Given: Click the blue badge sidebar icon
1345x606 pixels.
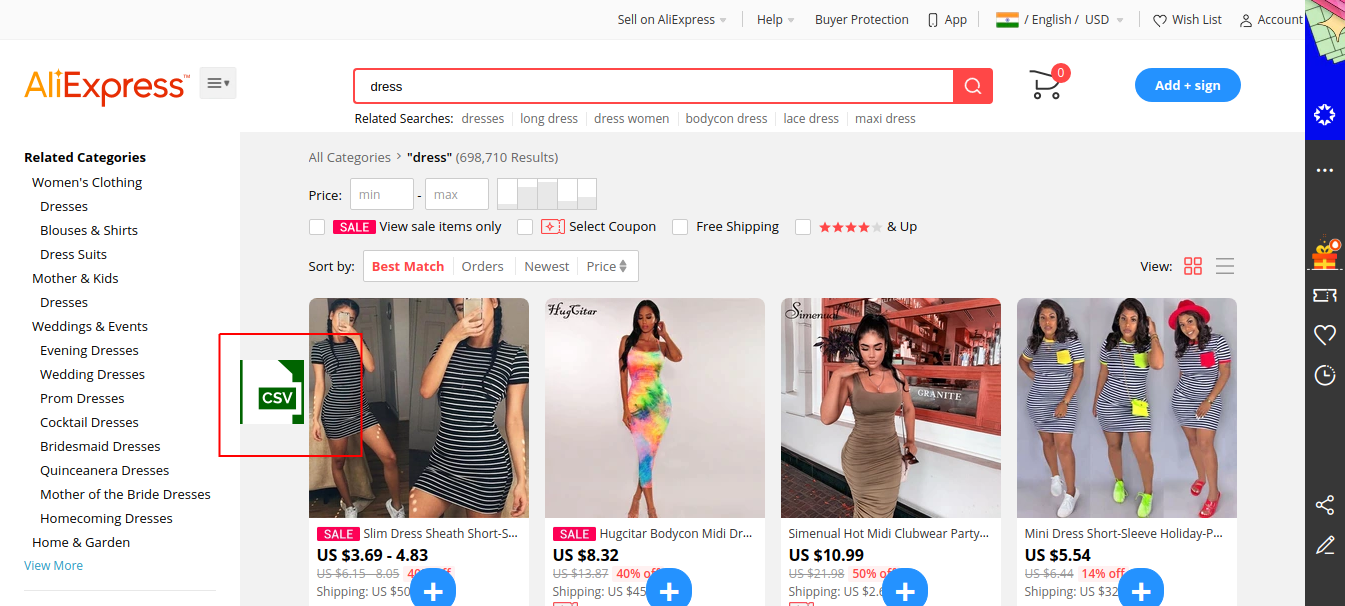Looking at the screenshot, I should [1325, 115].
